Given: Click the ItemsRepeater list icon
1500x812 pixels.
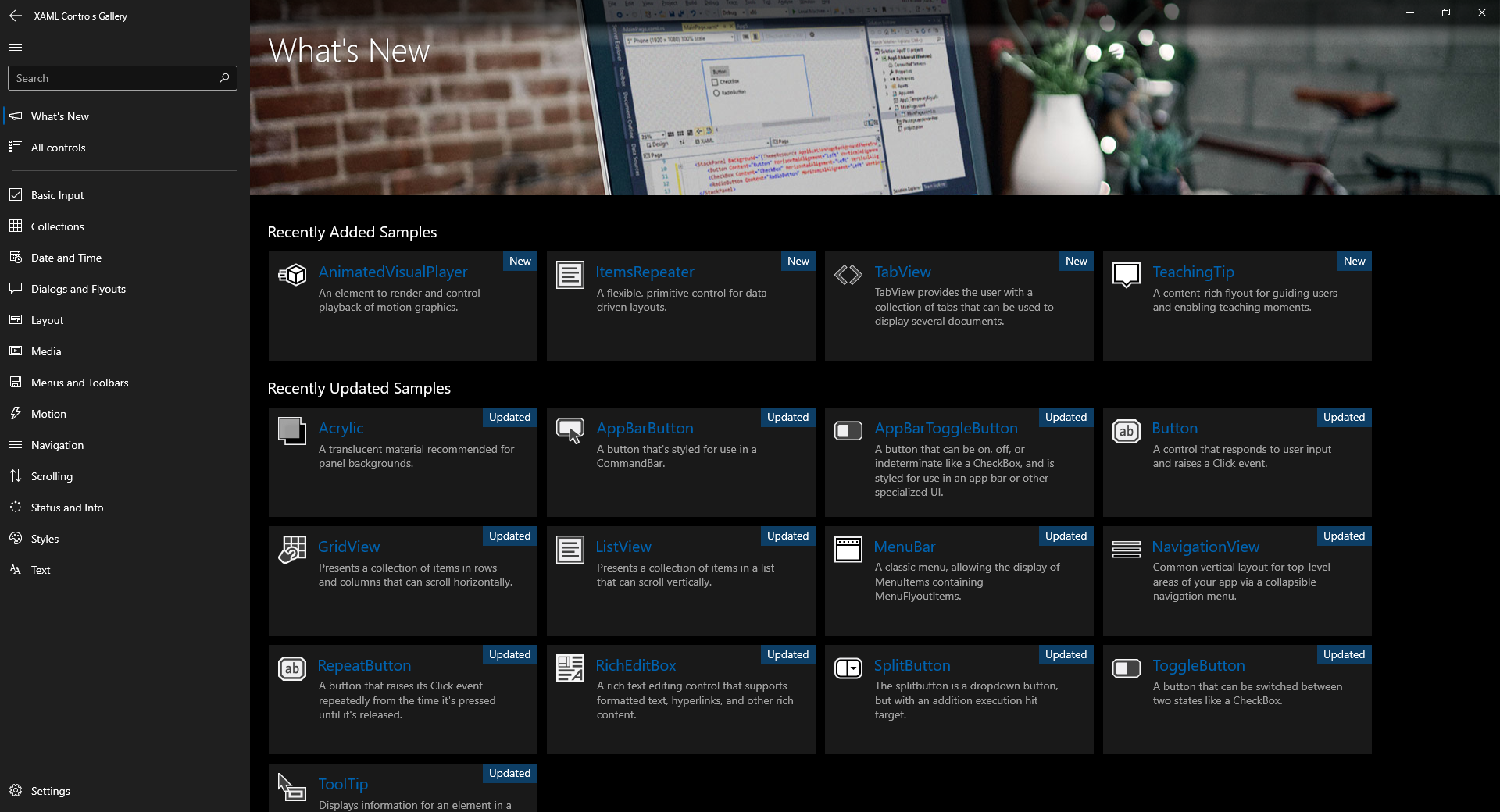Looking at the screenshot, I should coord(570,275).
